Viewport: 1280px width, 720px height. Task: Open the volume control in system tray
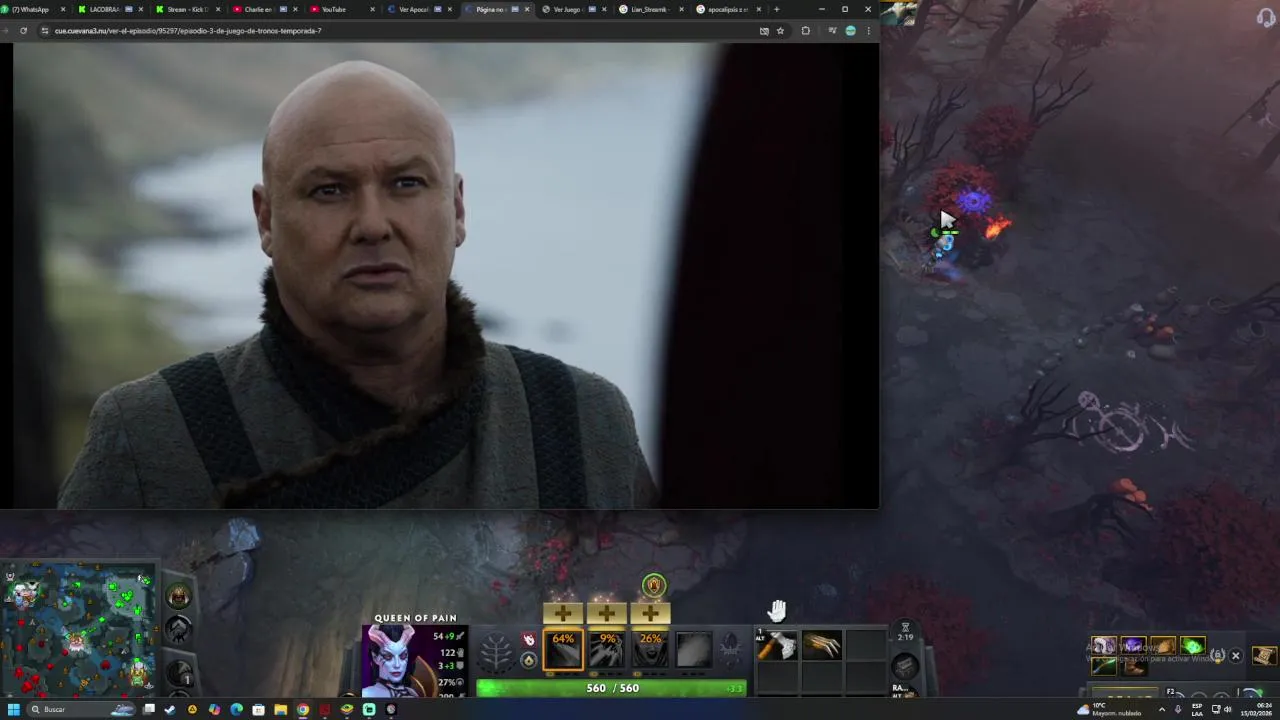pos(1227,709)
